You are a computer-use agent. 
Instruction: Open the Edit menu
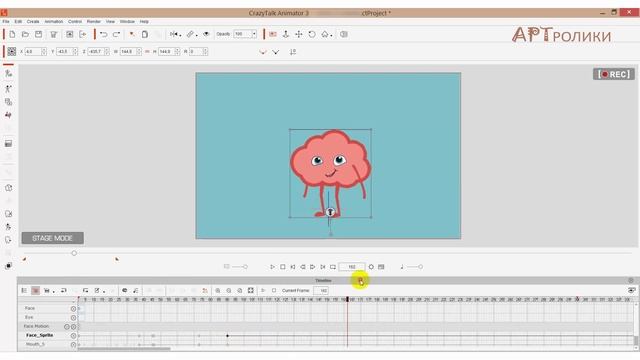18,21
